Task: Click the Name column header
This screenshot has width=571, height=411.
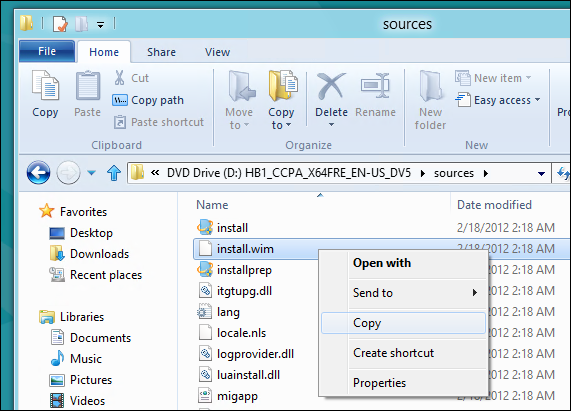Action: click(x=212, y=205)
